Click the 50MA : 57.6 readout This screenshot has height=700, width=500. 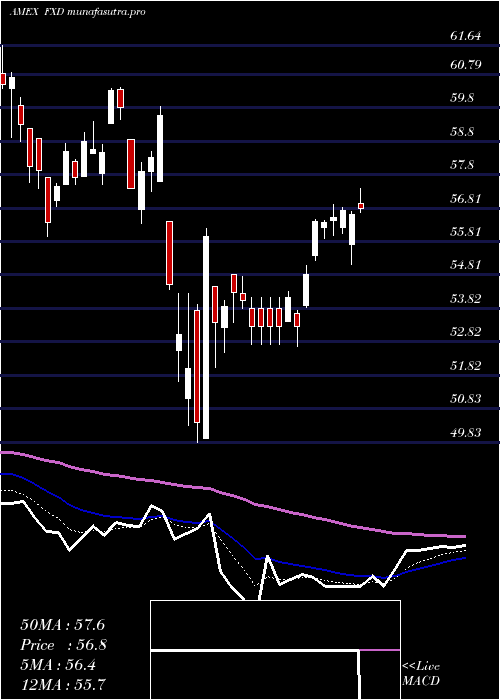click(x=63, y=625)
